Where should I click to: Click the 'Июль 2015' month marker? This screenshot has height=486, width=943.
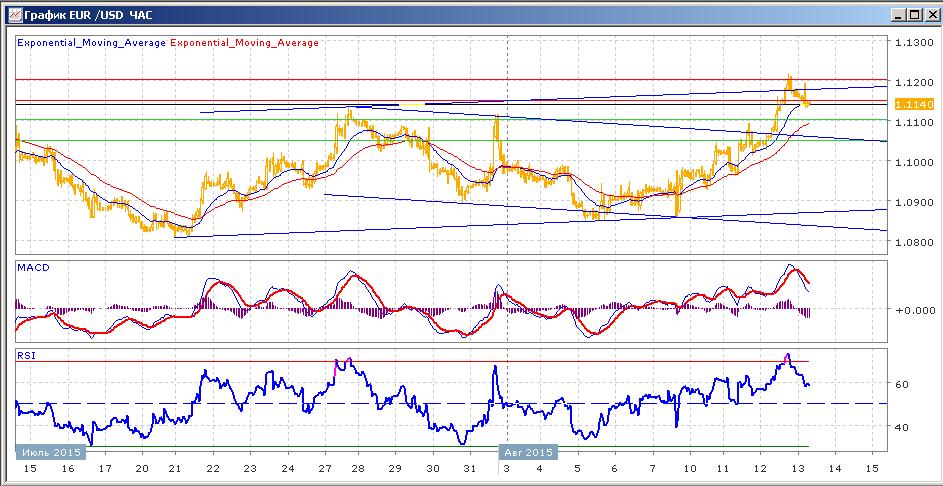50,452
